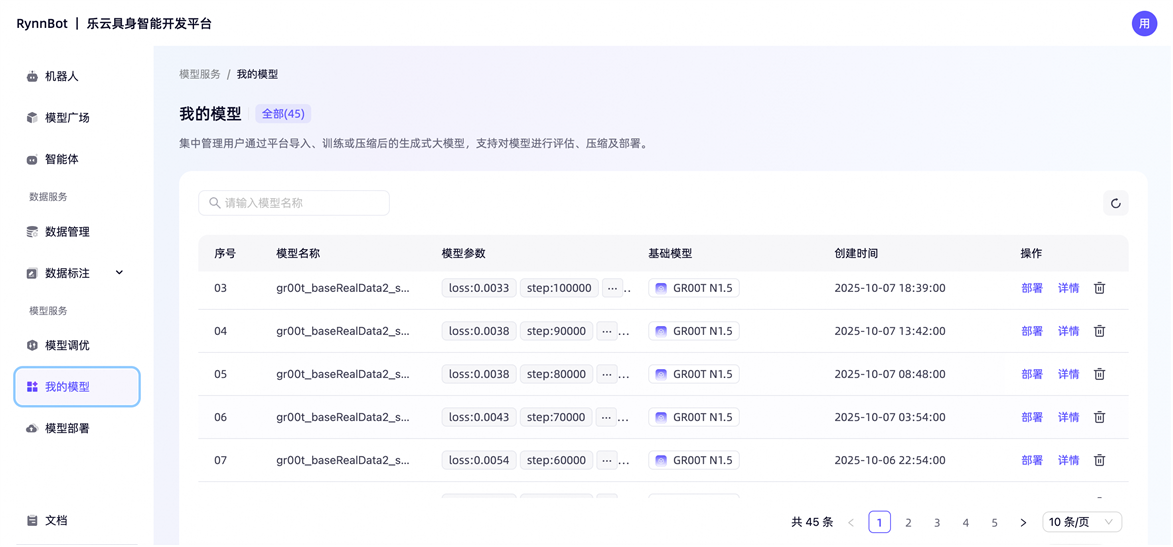
Task: Refresh the model list
Action: tap(1115, 203)
